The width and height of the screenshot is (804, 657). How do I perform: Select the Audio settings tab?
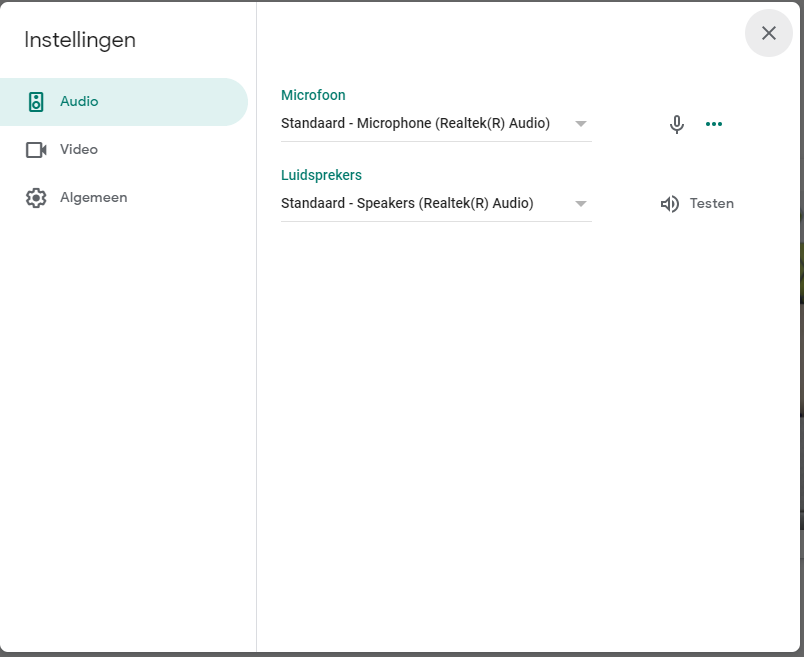point(124,102)
